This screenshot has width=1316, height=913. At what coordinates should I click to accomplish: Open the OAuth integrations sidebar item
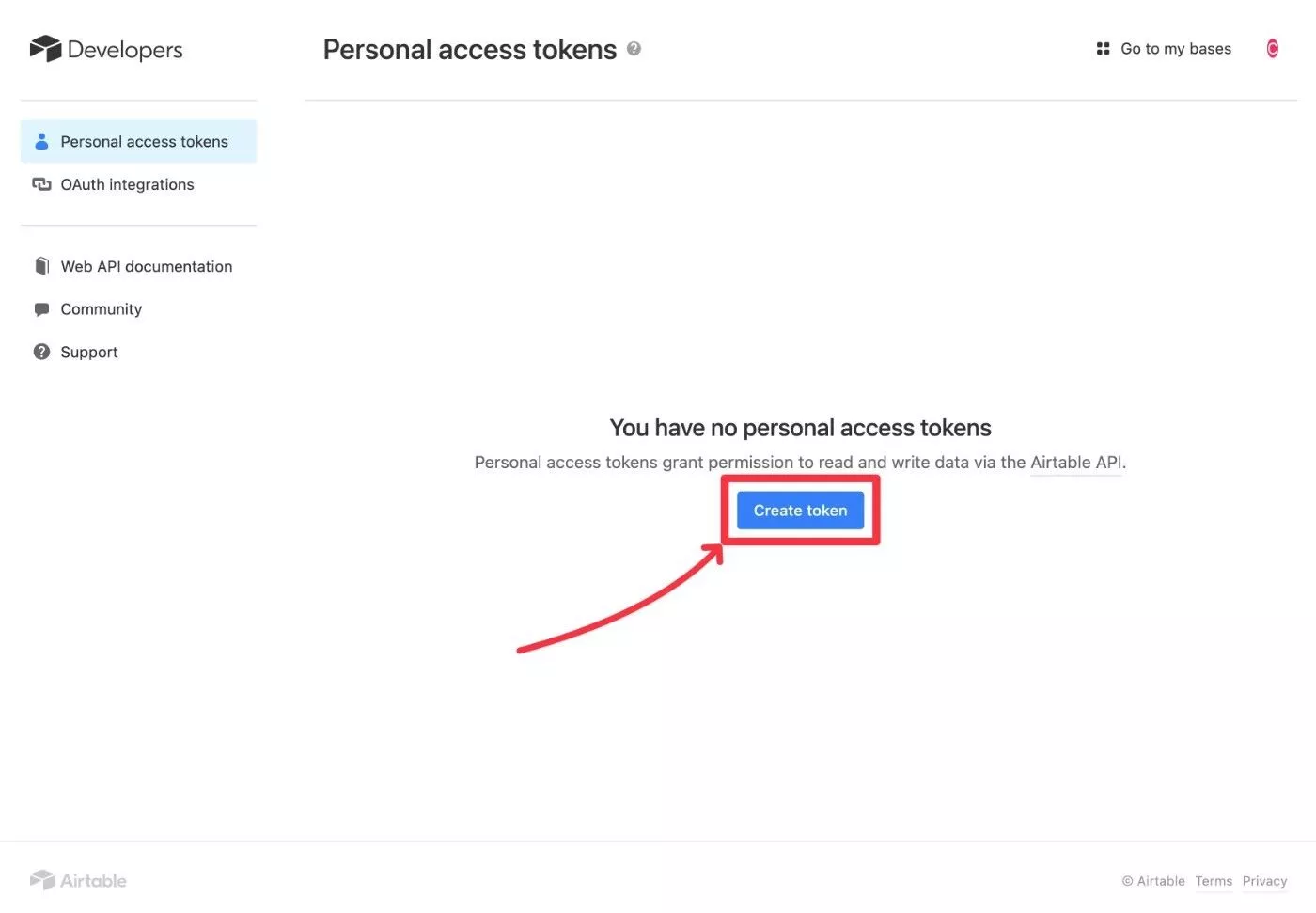(127, 184)
